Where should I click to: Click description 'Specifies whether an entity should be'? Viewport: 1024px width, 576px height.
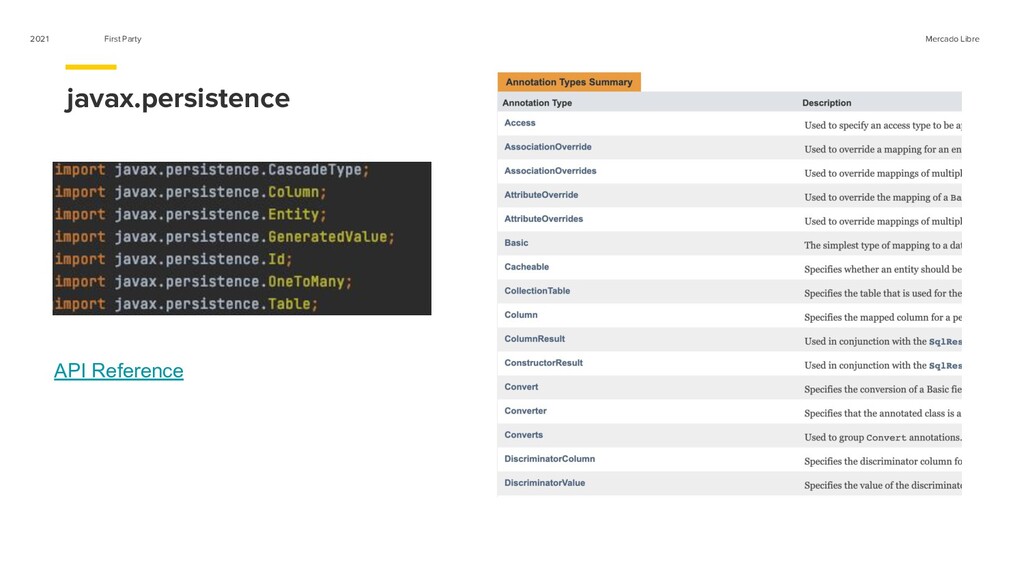point(882,269)
